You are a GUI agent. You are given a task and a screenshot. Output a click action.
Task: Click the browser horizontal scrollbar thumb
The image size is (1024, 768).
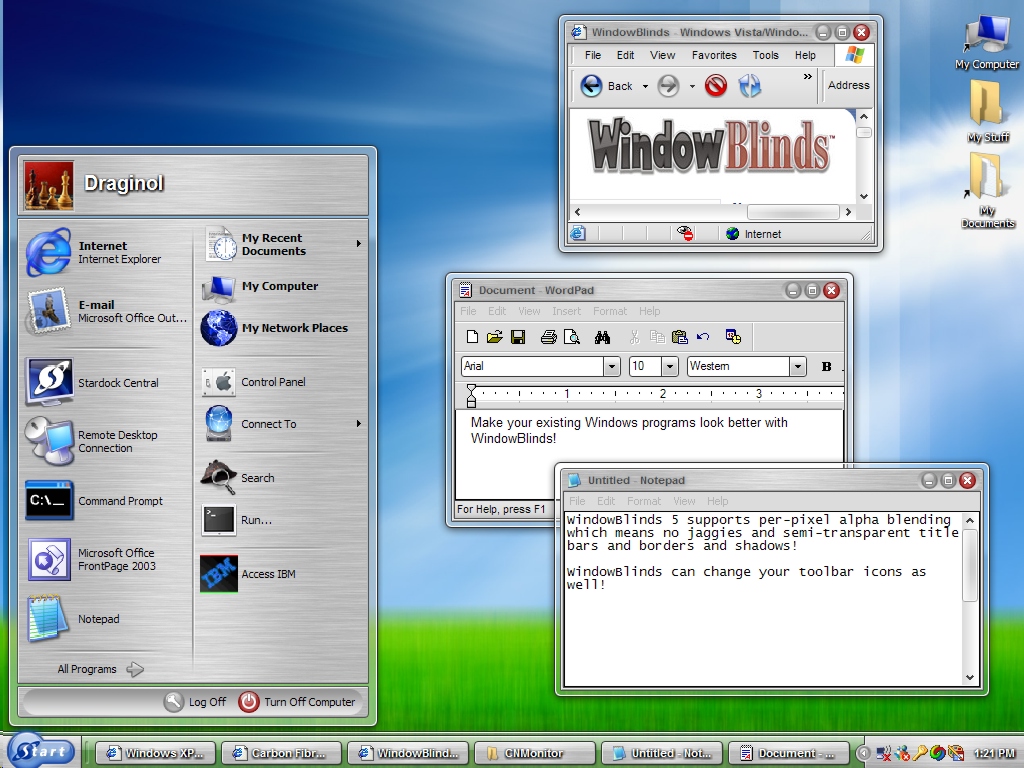(x=793, y=212)
